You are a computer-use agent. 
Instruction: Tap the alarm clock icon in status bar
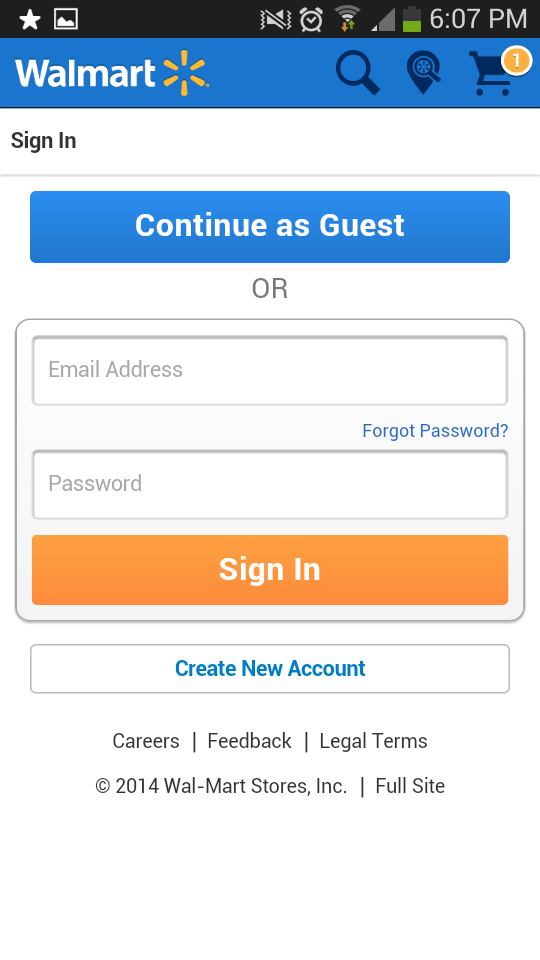(311, 20)
